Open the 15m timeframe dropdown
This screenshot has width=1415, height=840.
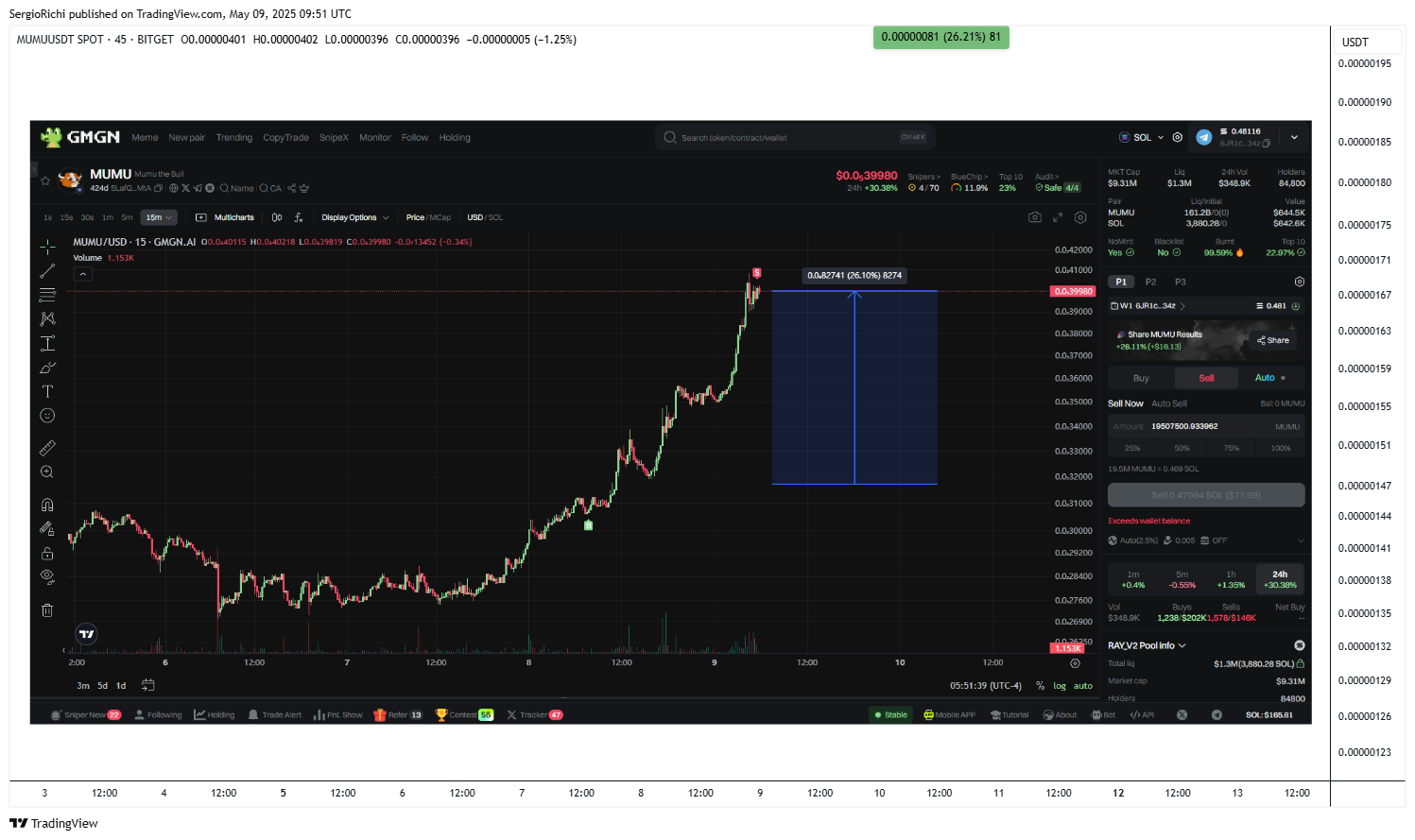(x=159, y=217)
